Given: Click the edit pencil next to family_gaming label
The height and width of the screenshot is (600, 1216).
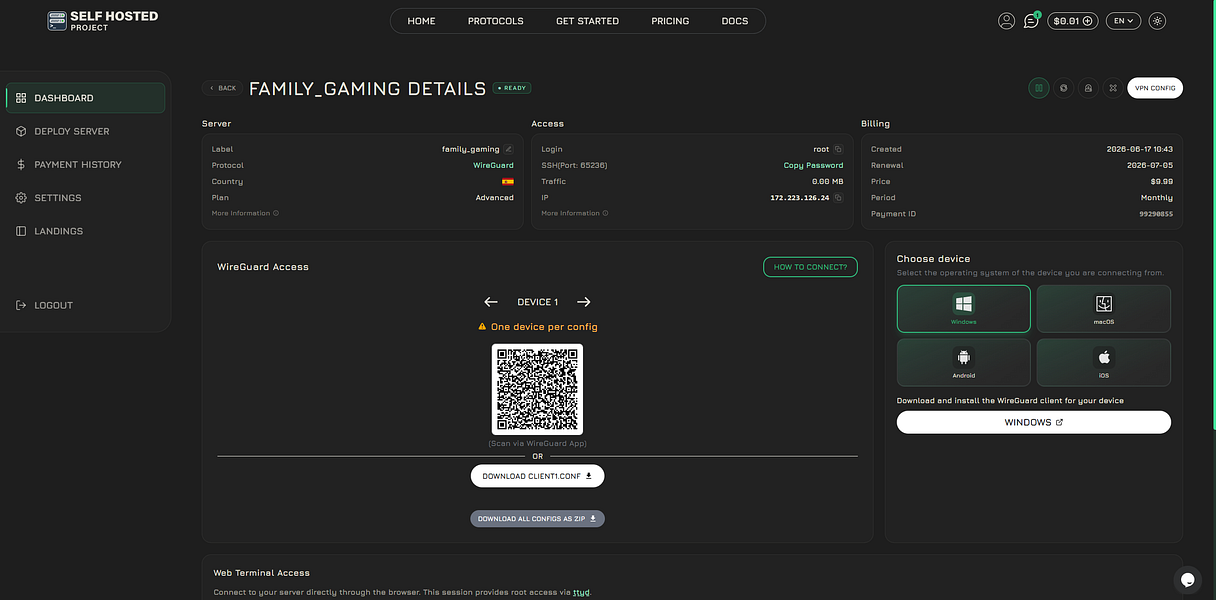Looking at the screenshot, I should 508,149.
